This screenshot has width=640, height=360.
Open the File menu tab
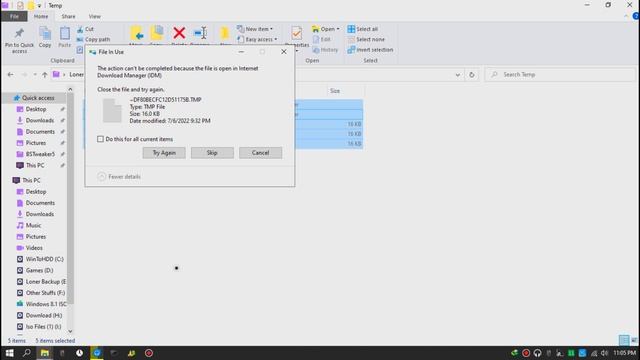[x=14, y=16]
